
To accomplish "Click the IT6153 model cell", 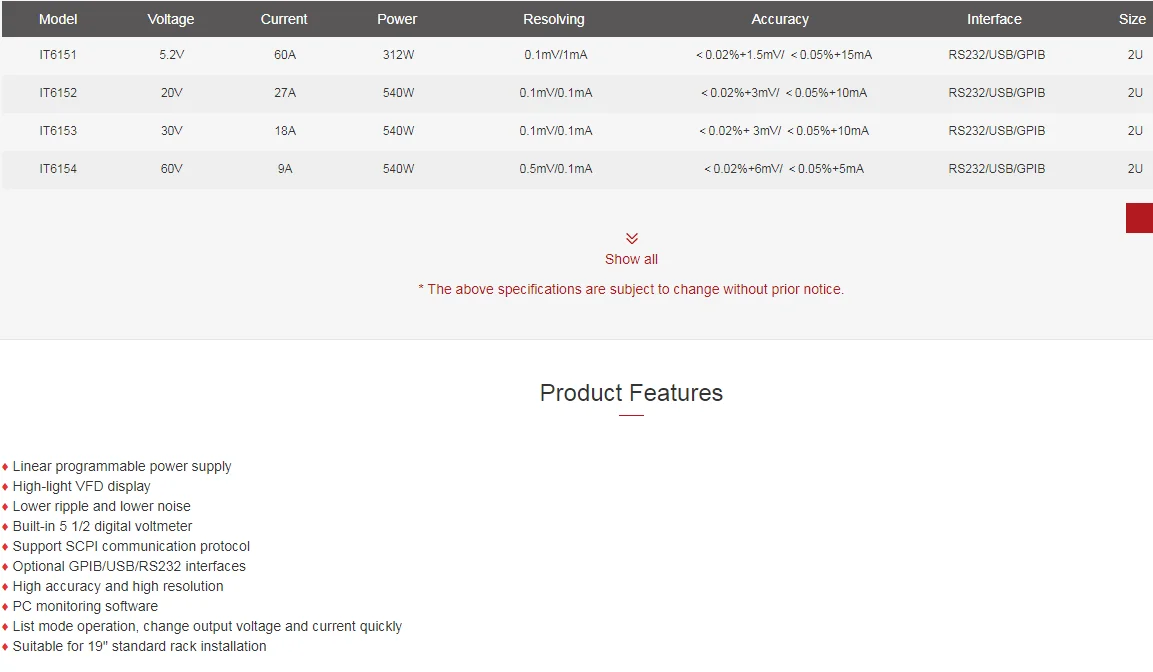I will pos(58,131).
